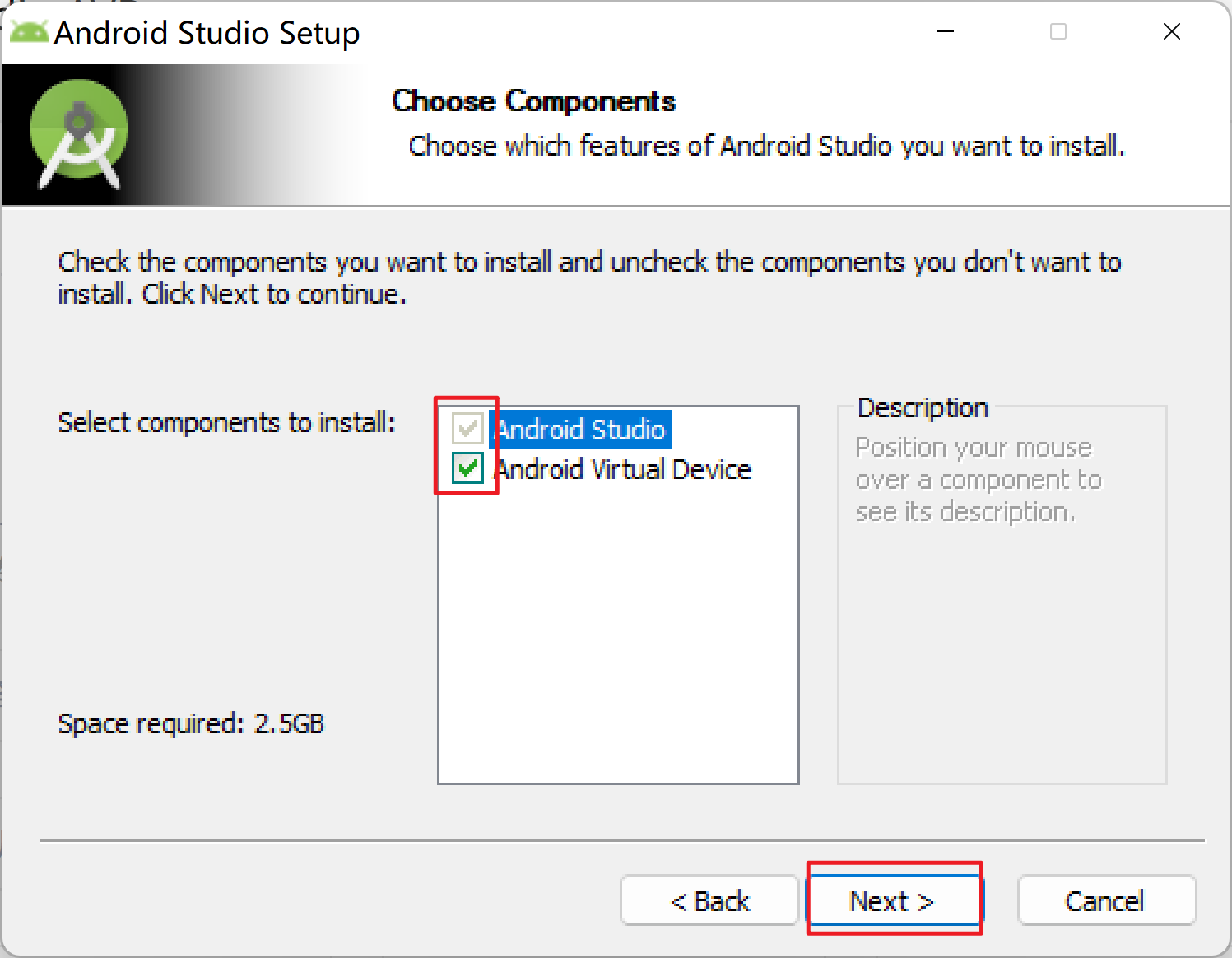The image size is (1232, 958).
Task: Select the green checkmark beside Android Virtual Device
Action: (x=467, y=468)
